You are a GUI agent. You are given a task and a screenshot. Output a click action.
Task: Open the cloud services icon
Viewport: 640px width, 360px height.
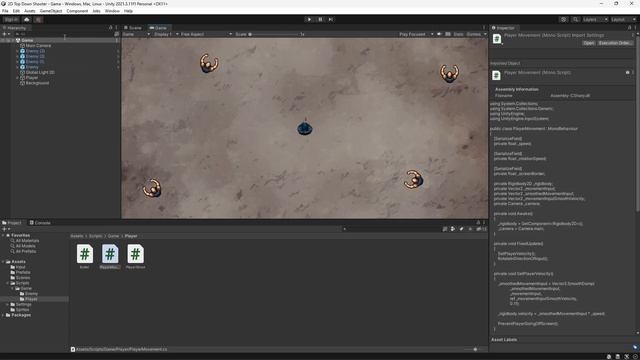27,20
